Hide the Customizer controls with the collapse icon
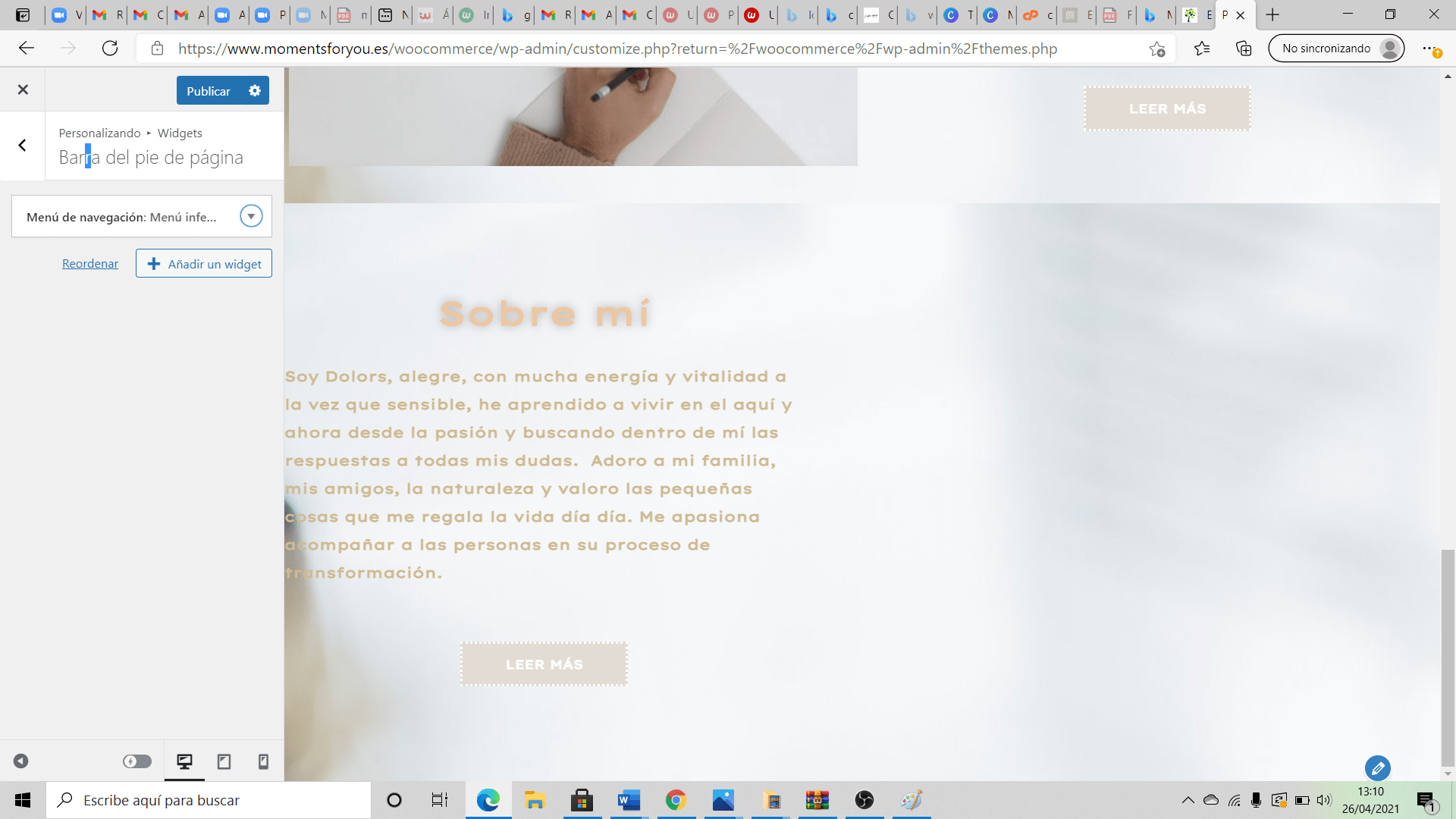1456x819 pixels. 21,761
